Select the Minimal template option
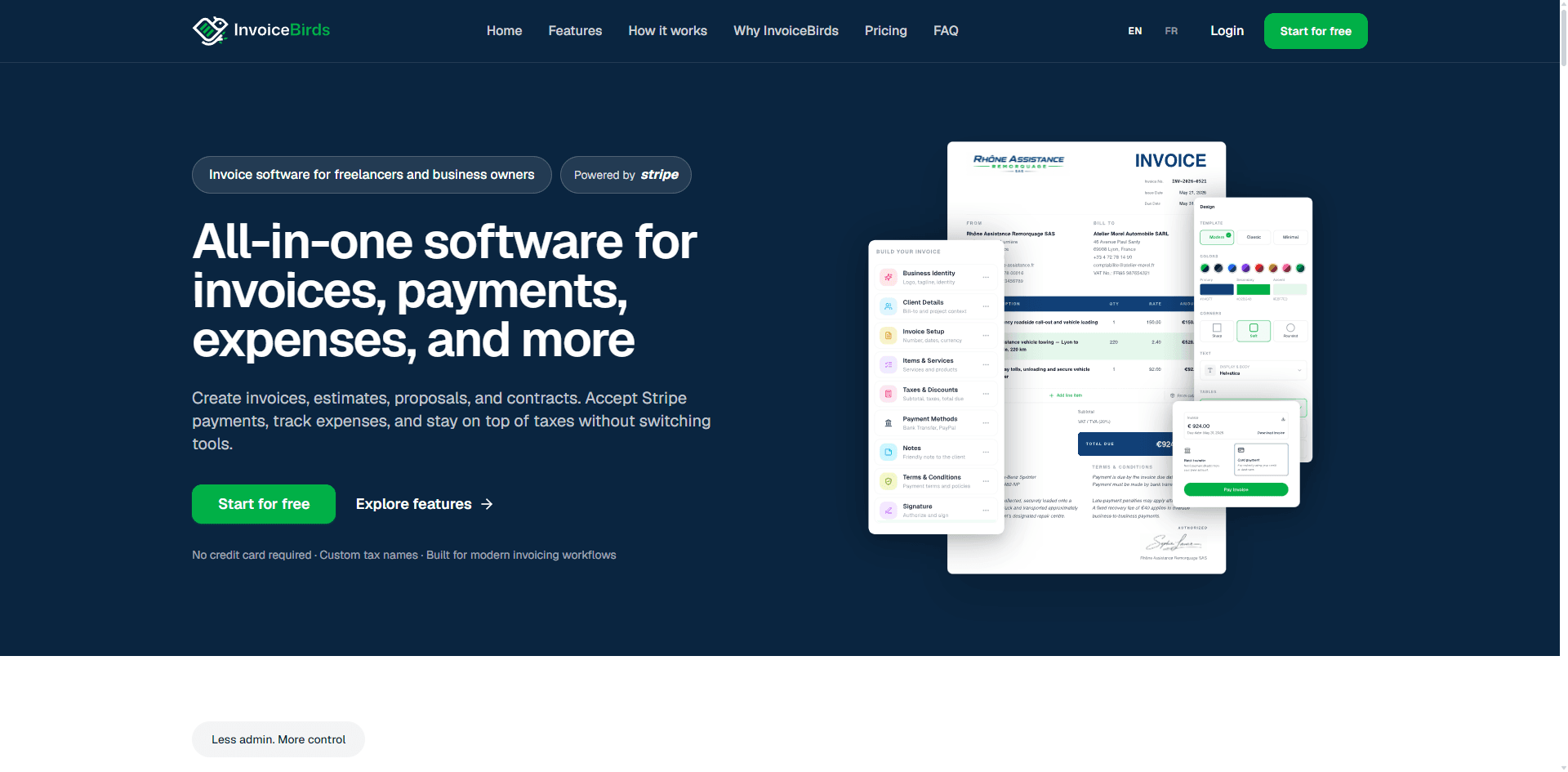 tap(1290, 237)
